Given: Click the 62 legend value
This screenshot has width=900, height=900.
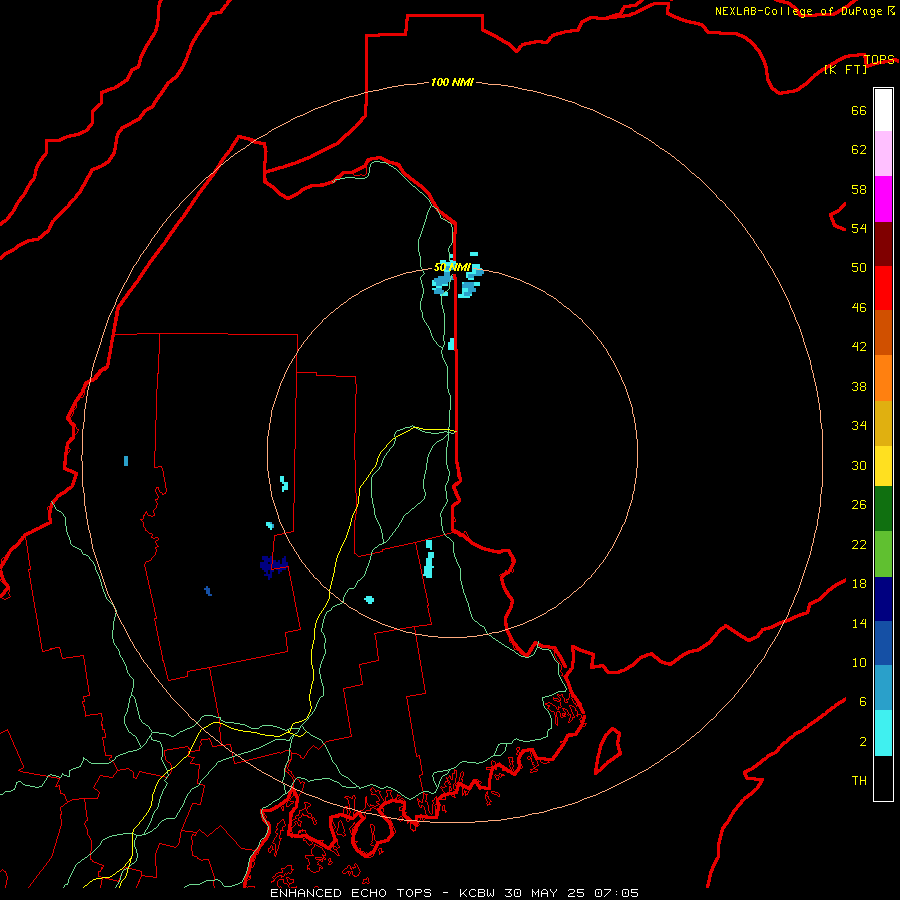Looking at the screenshot, I should (x=859, y=149).
